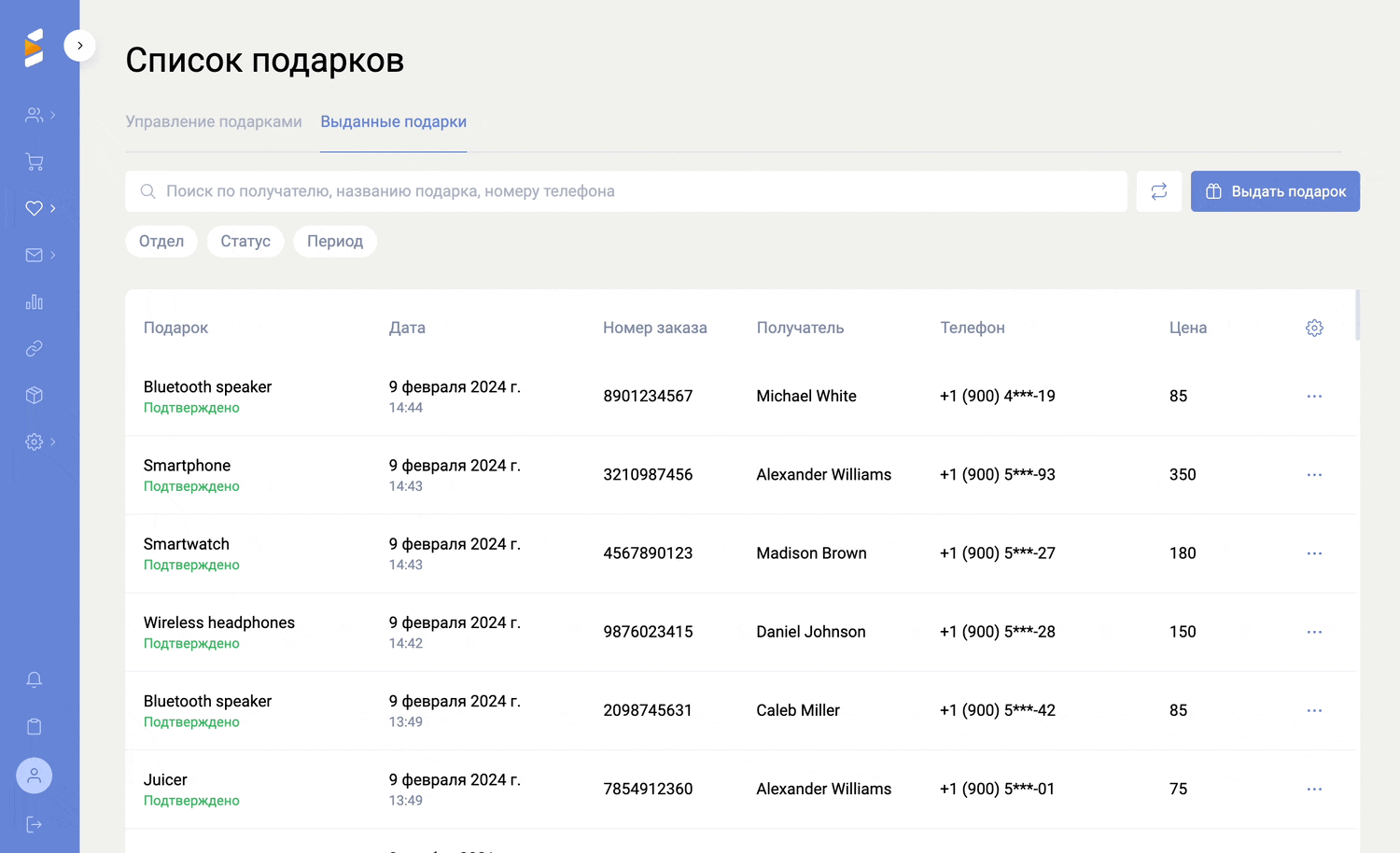Screen dimensions: 1400x853
Task: Click the table's vertical scrollbar
Action: [x=1357, y=315]
